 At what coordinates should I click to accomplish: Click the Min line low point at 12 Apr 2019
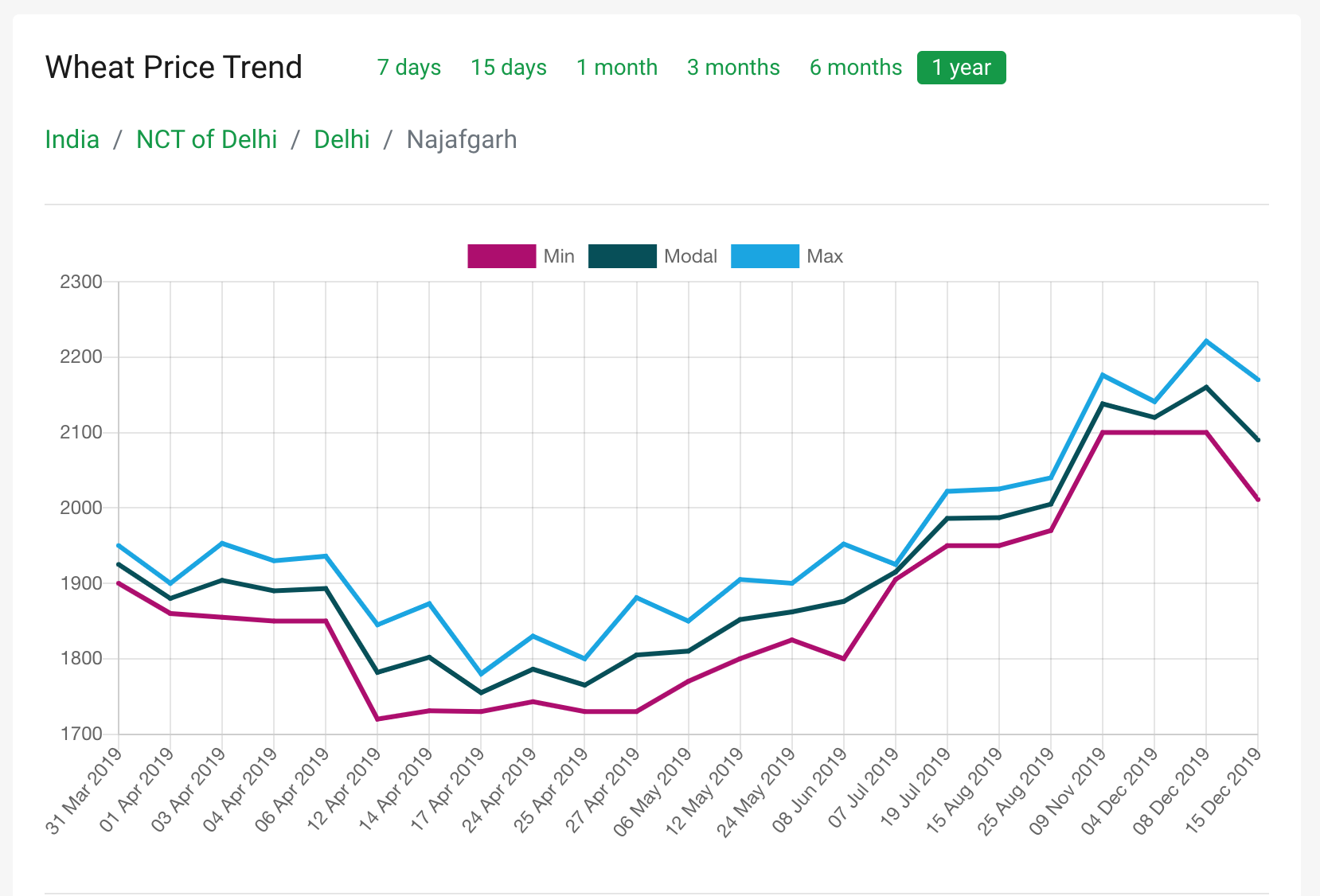[377, 719]
